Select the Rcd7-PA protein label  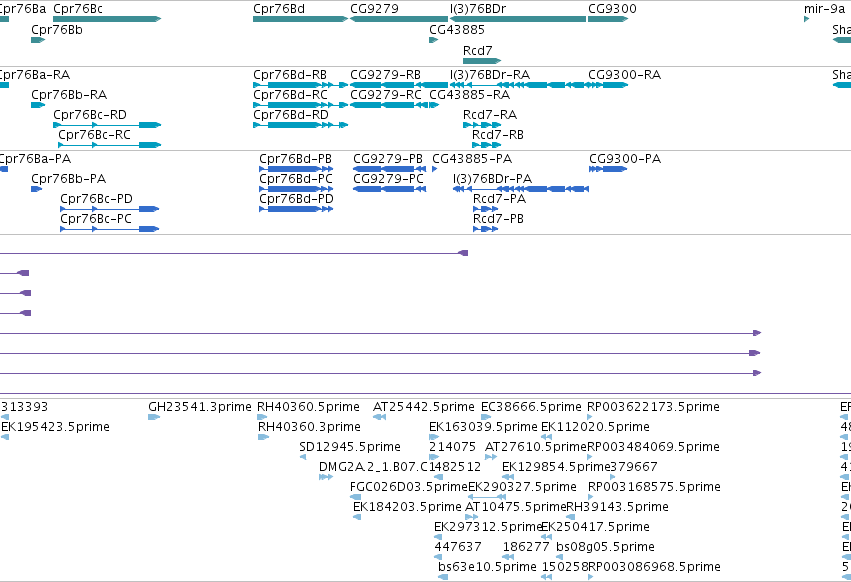pyautogui.click(x=499, y=199)
